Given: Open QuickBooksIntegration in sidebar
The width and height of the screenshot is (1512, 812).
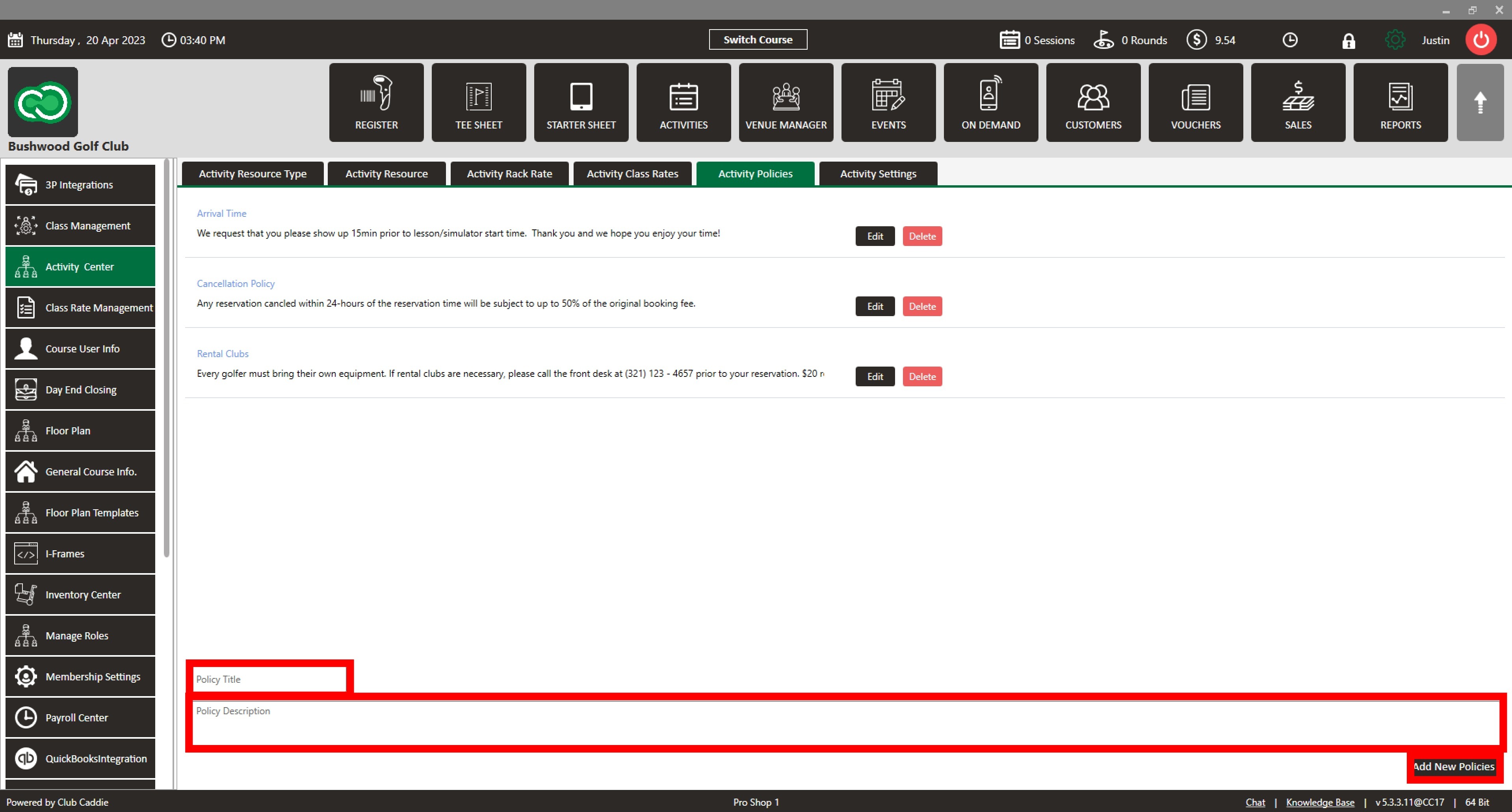Looking at the screenshot, I should pyautogui.click(x=80, y=758).
